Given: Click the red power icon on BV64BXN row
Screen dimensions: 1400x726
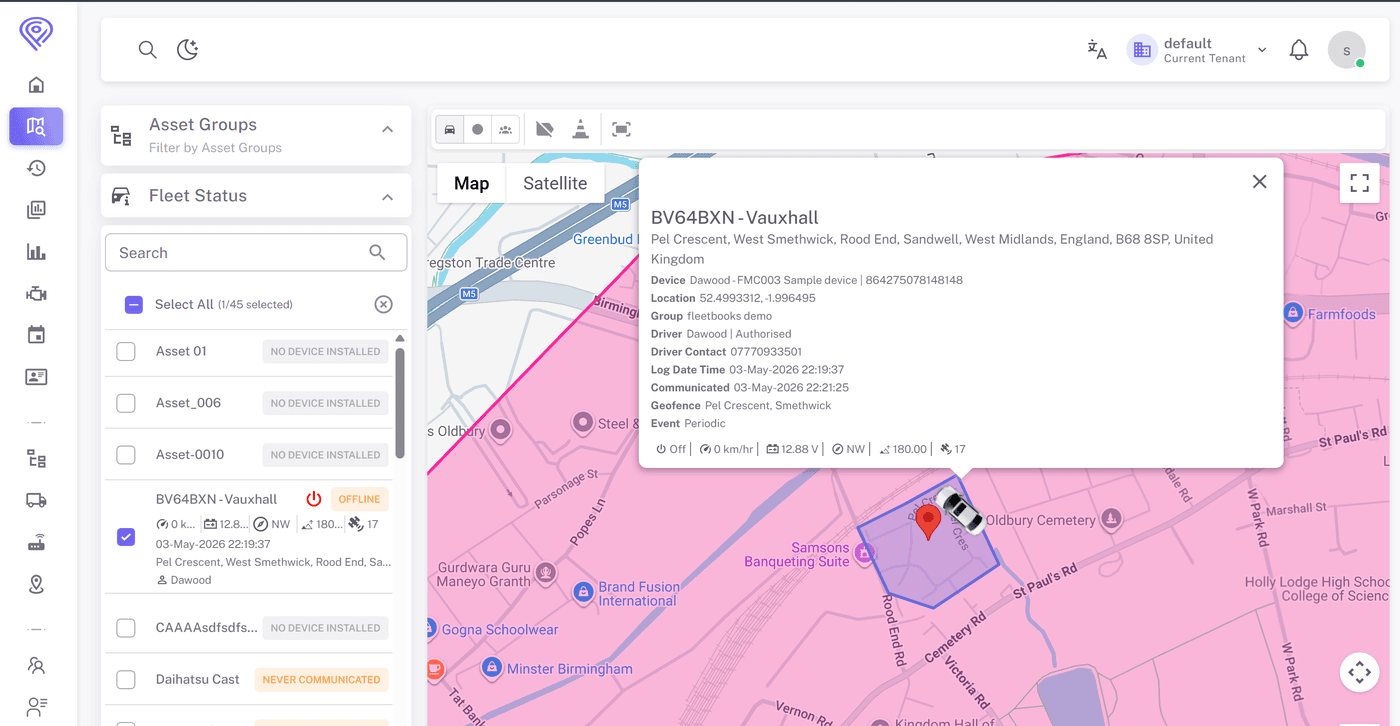Looking at the screenshot, I should (x=314, y=499).
